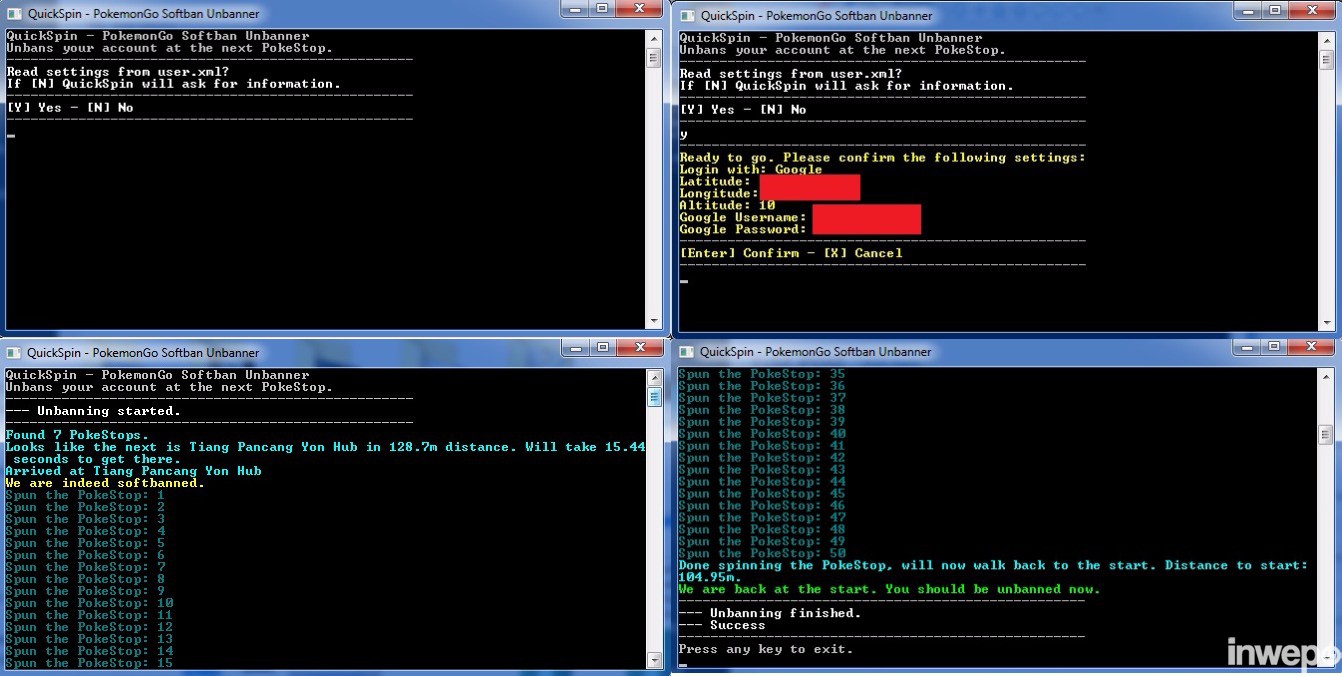This screenshot has height=676, width=1342.
Task: Maximize the confirm-settings console window
Action: tap(1275, 11)
